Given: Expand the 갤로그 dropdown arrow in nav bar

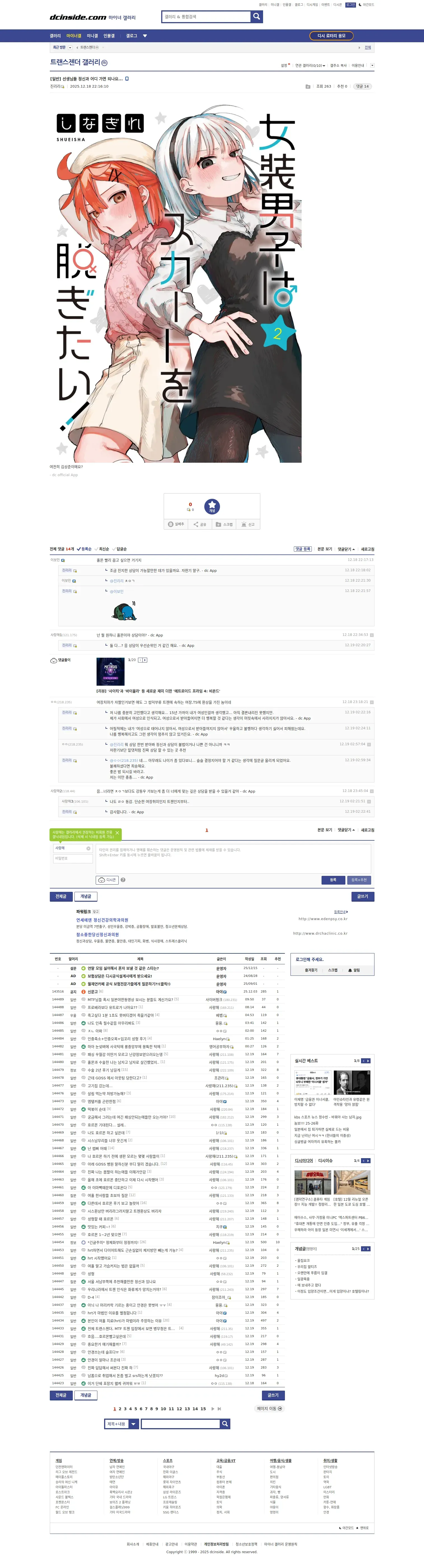Looking at the screenshot, I should point(145,36).
